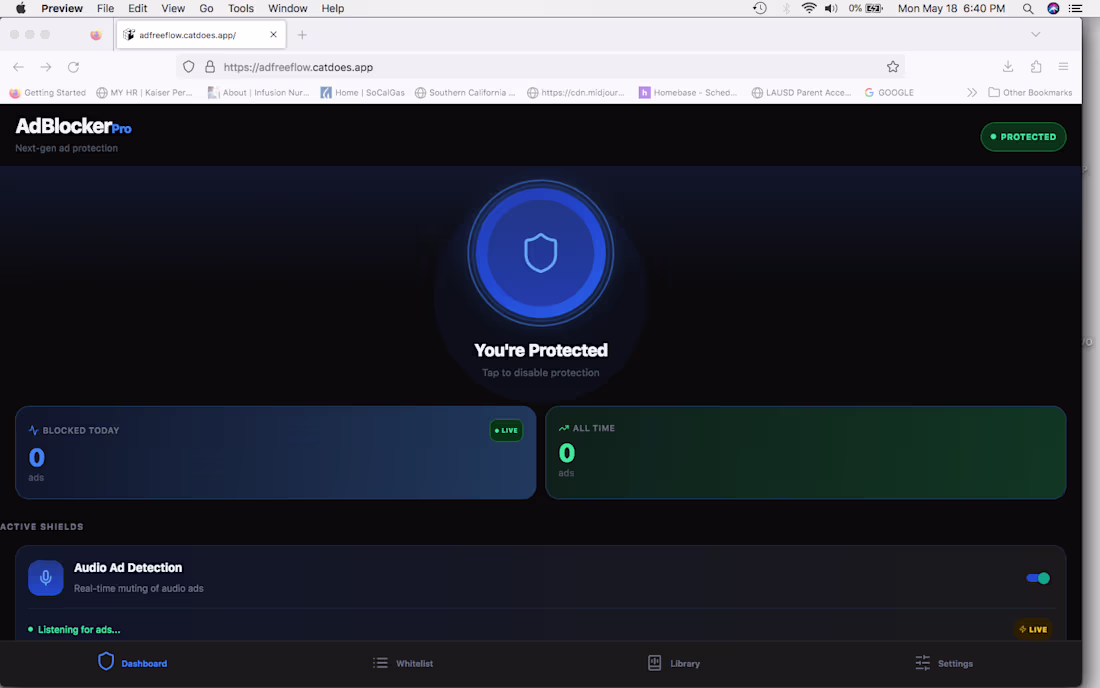This screenshot has height=688, width=1100.
Task: Open the Homebase Sched bookmark
Action: click(x=688, y=93)
